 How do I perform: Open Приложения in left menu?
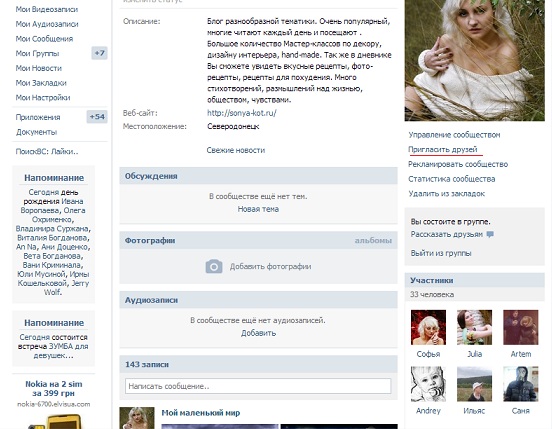pos(38,118)
